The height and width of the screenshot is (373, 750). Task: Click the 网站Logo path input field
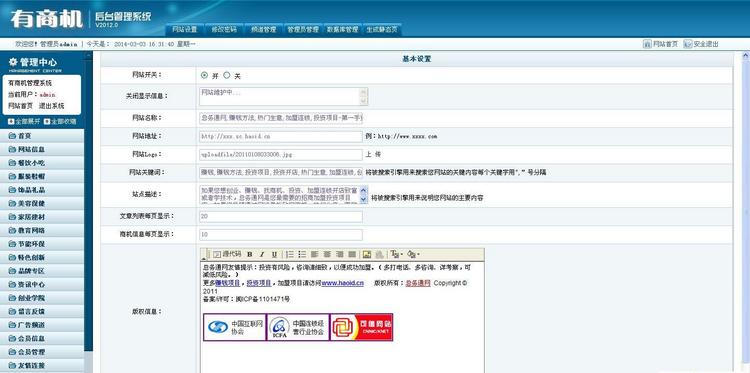281,154
